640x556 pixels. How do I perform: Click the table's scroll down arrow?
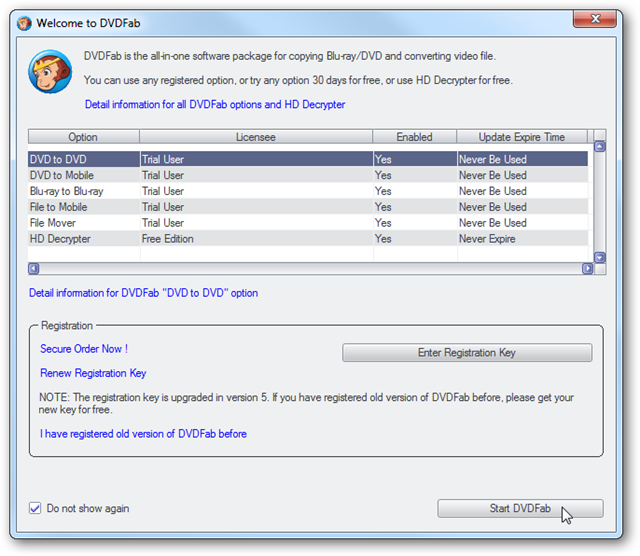(x=600, y=258)
